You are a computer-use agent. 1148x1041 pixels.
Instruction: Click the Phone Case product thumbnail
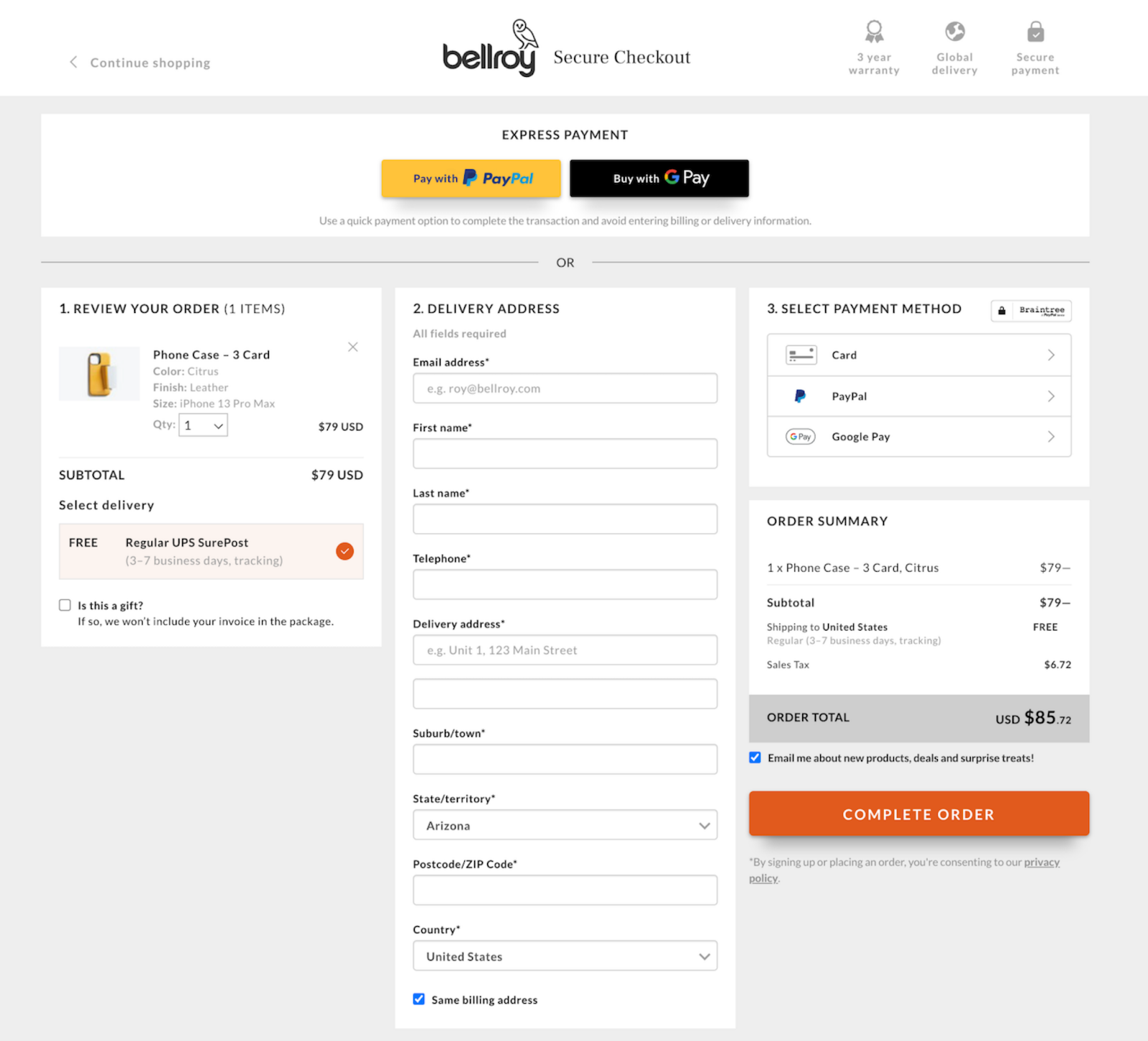pyautogui.click(x=99, y=374)
